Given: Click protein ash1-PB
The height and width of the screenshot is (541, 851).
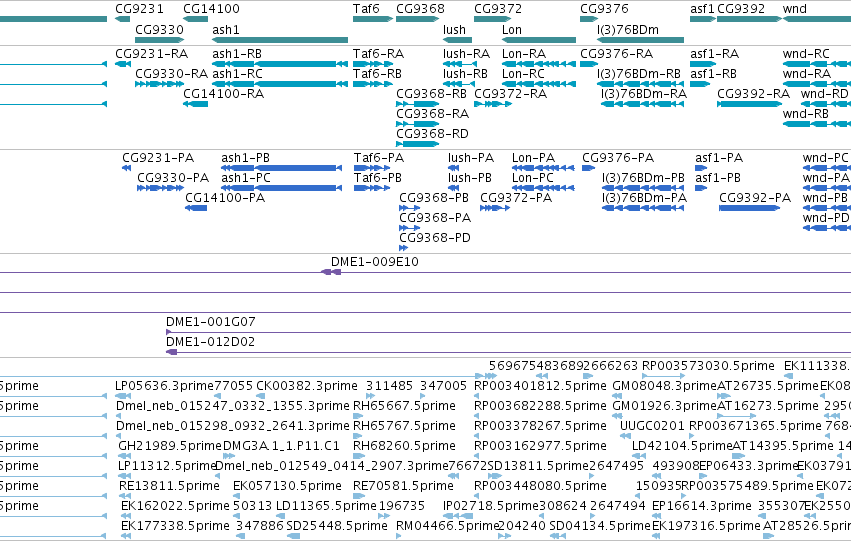Looking at the screenshot, I should click(x=245, y=158).
